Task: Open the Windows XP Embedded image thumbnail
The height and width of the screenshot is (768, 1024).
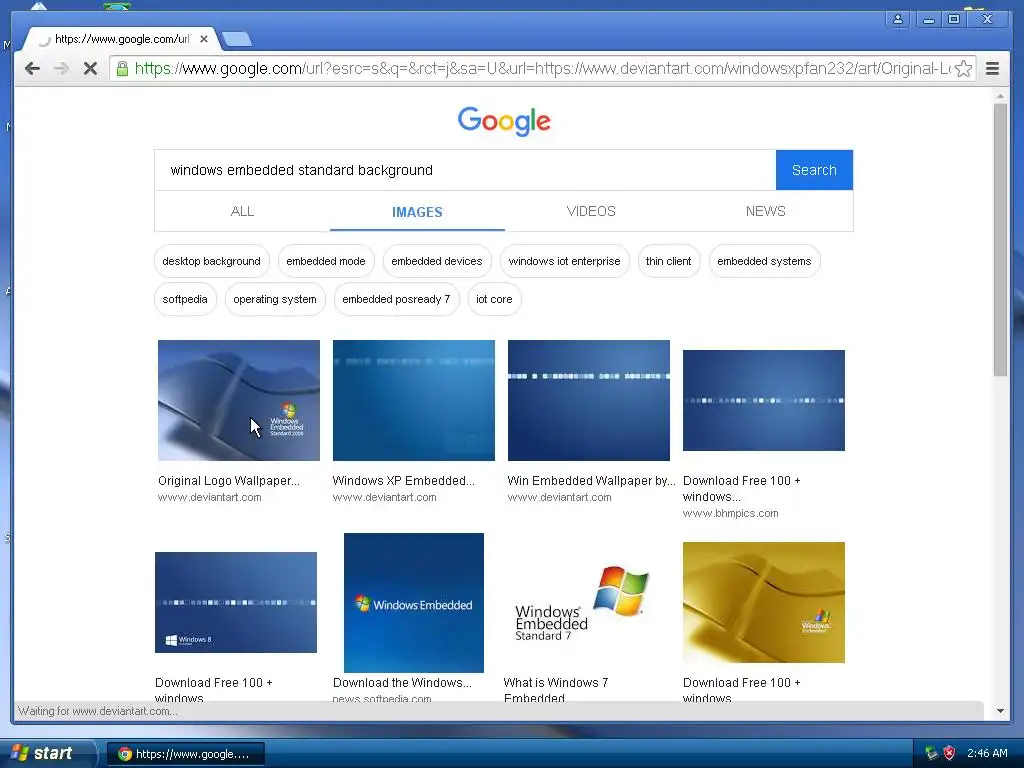Action: point(413,400)
